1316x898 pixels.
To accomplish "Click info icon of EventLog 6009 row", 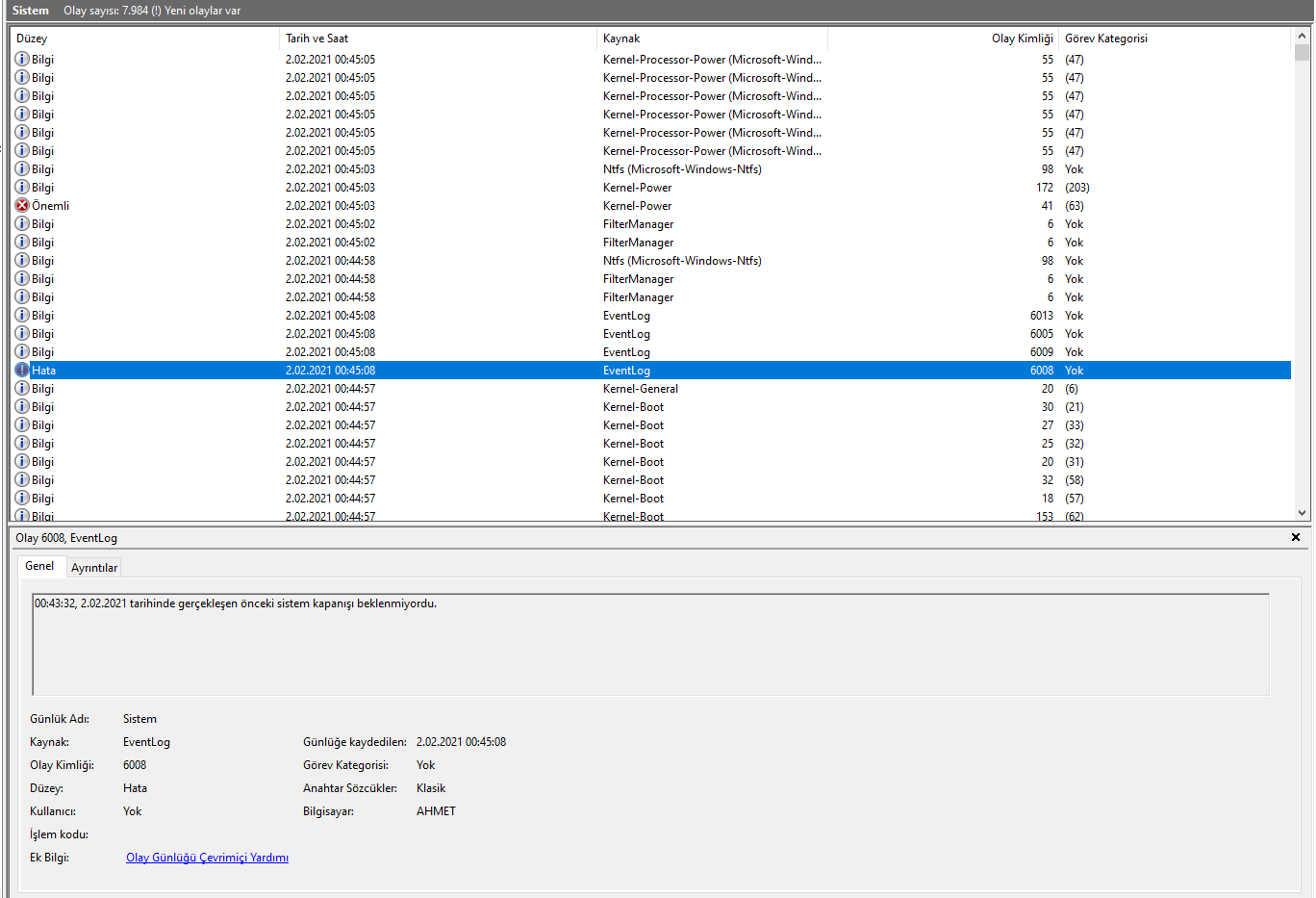I will [x=22, y=352].
